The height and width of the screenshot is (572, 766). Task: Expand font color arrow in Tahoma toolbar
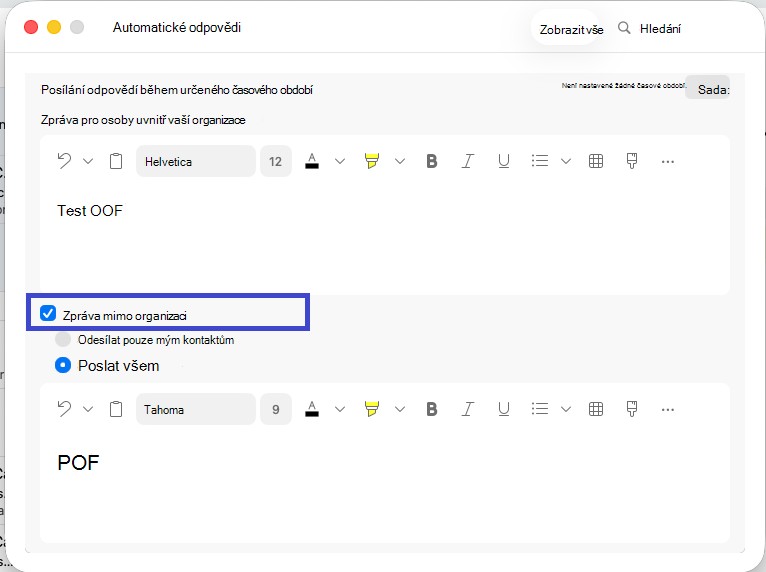pos(340,409)
